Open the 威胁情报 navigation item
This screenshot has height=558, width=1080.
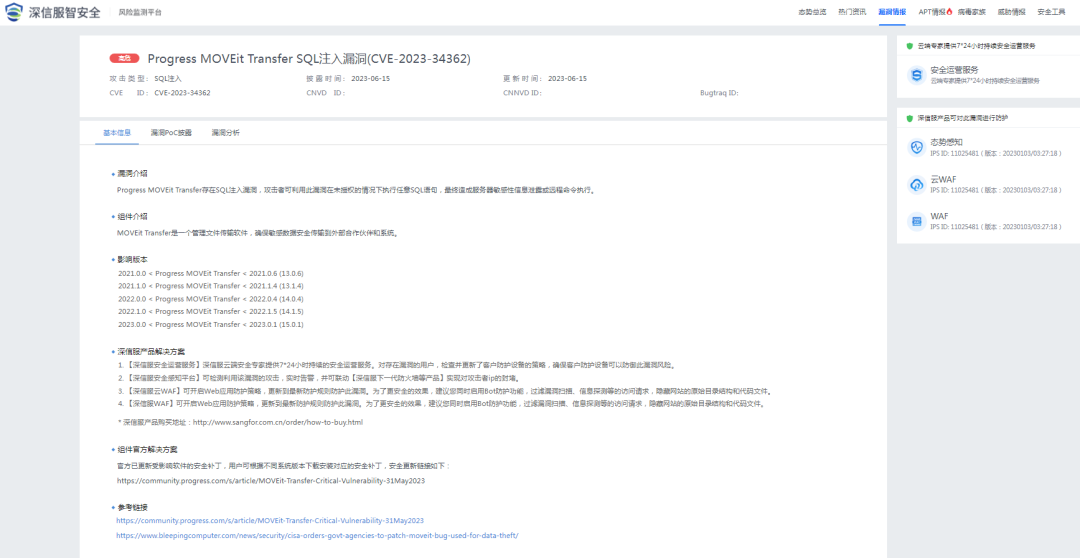[x=1011, y=12]
